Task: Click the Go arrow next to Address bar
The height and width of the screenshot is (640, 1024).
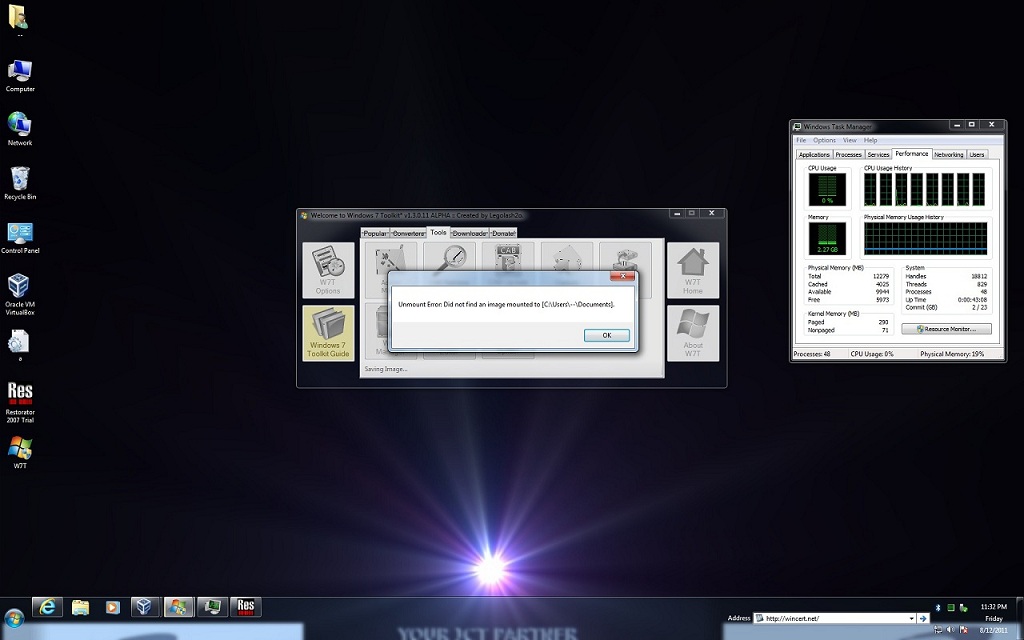Action: click(923, 618)
